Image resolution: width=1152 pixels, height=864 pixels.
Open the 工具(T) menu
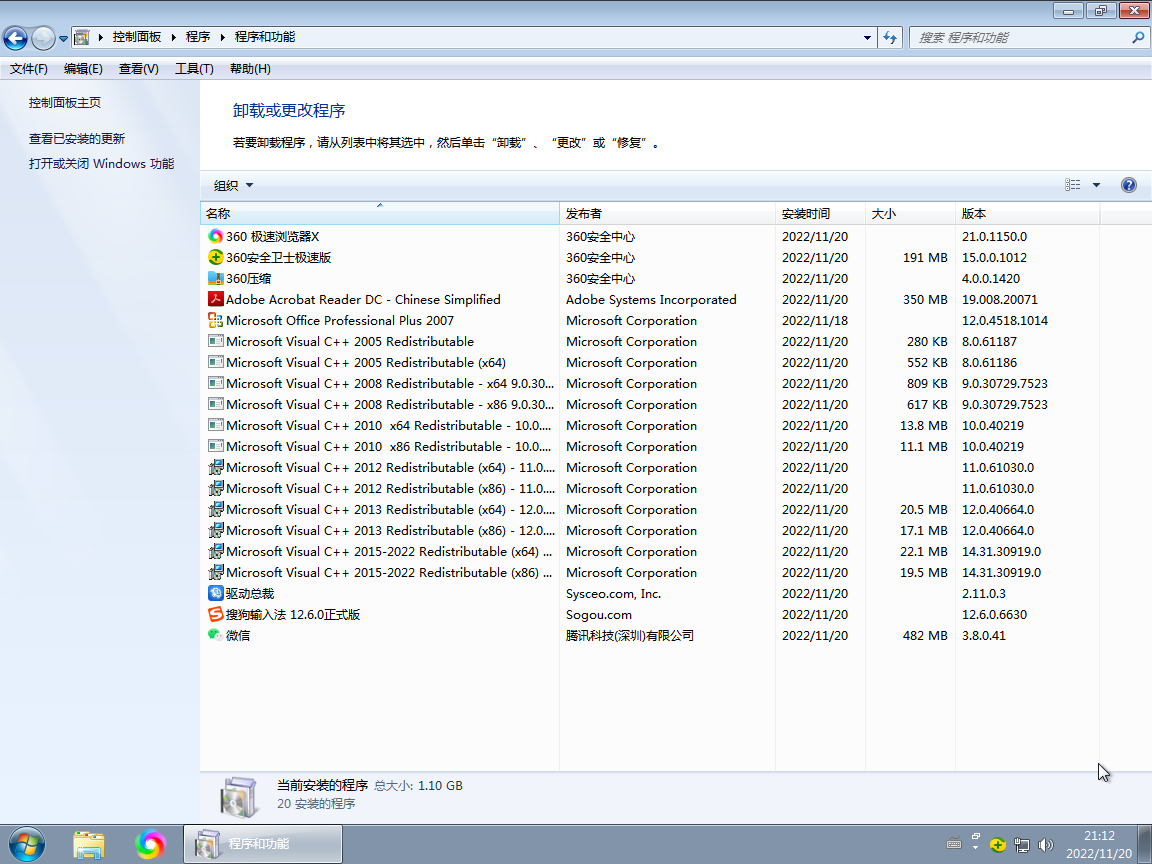[194, 68]
